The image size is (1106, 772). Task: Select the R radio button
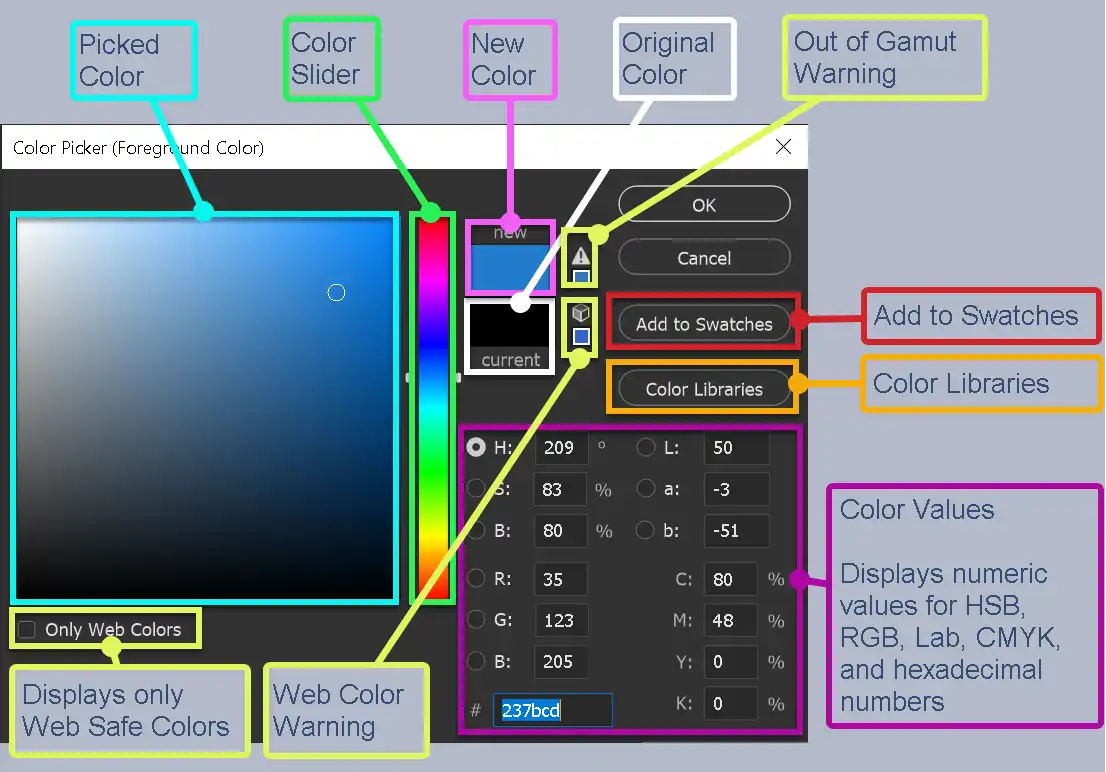click(x=477, y=579)
